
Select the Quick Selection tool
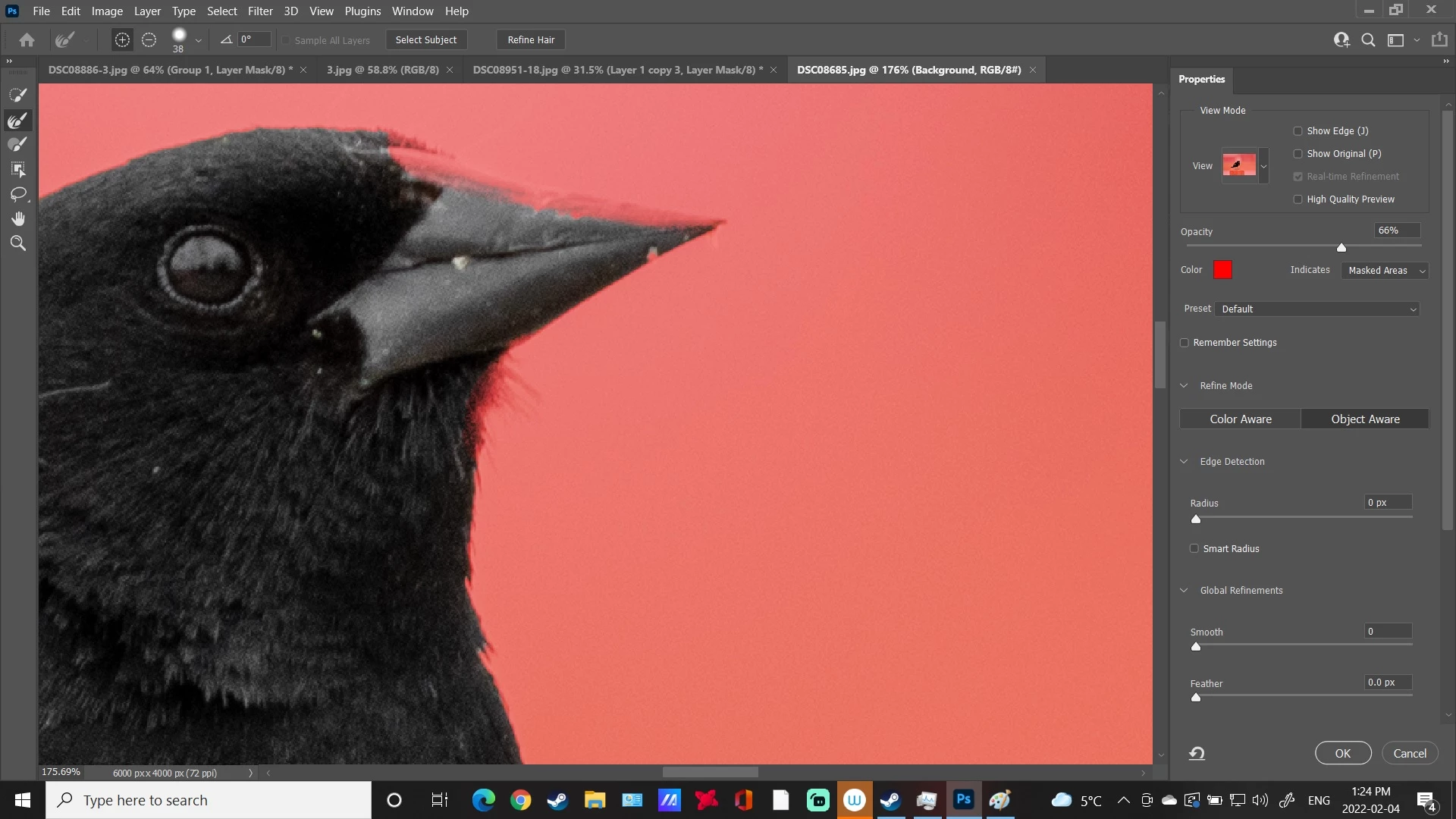[17, 95]
